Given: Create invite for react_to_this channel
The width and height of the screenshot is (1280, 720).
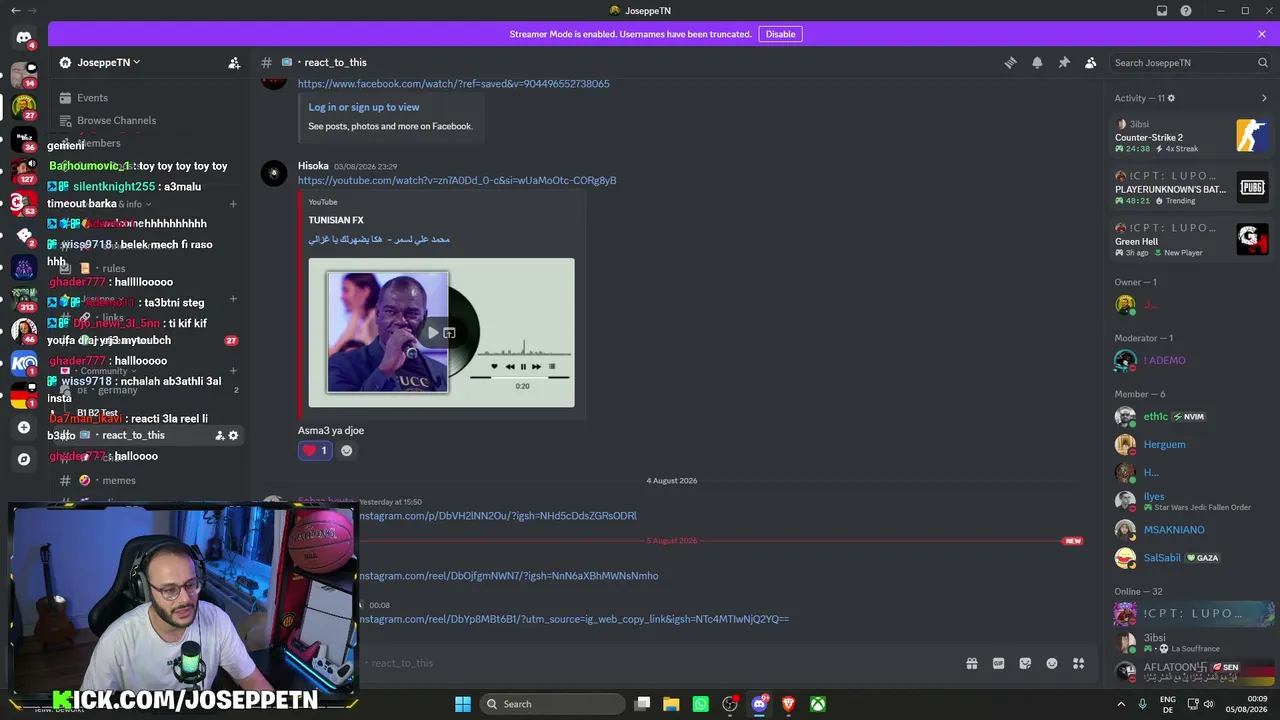Looking at the screenshot, I should coord(220,435).
